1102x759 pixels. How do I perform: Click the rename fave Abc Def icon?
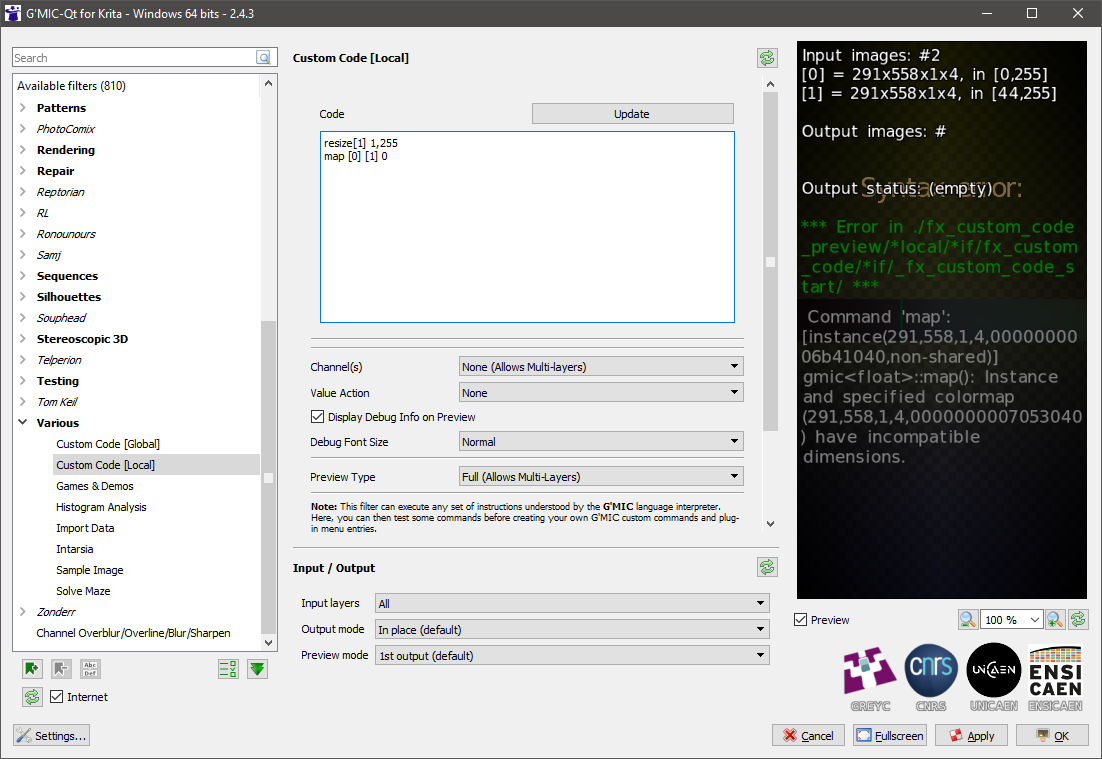click(90, 668)
